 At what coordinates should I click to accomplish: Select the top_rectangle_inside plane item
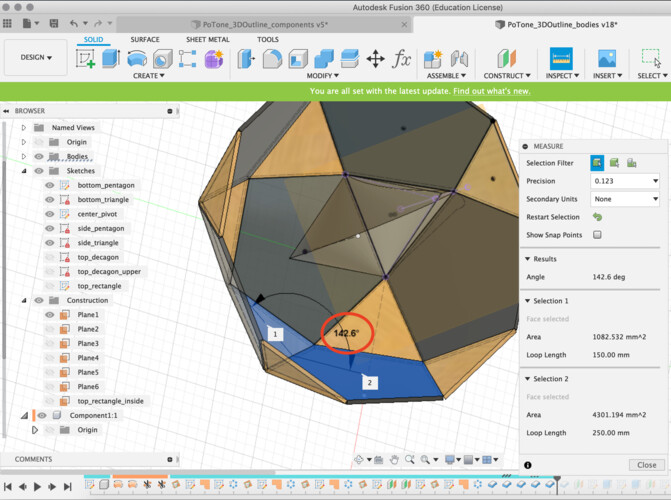click(110, 401)
